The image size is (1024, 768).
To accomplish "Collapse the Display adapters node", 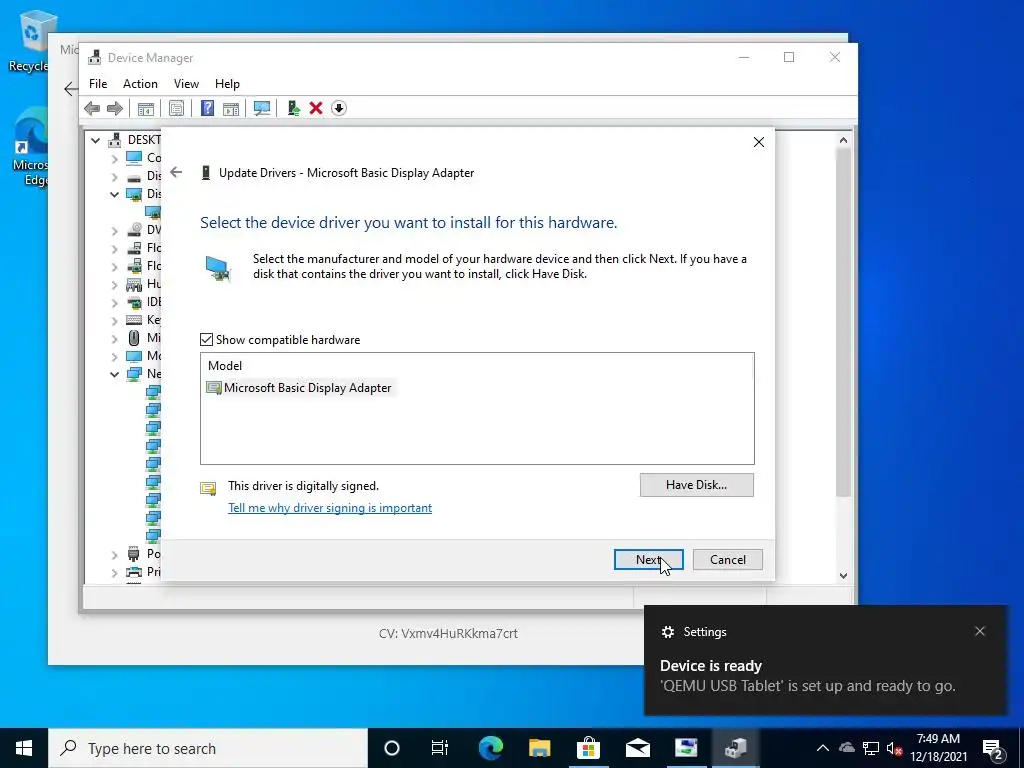I will click(x=115, y=194).
